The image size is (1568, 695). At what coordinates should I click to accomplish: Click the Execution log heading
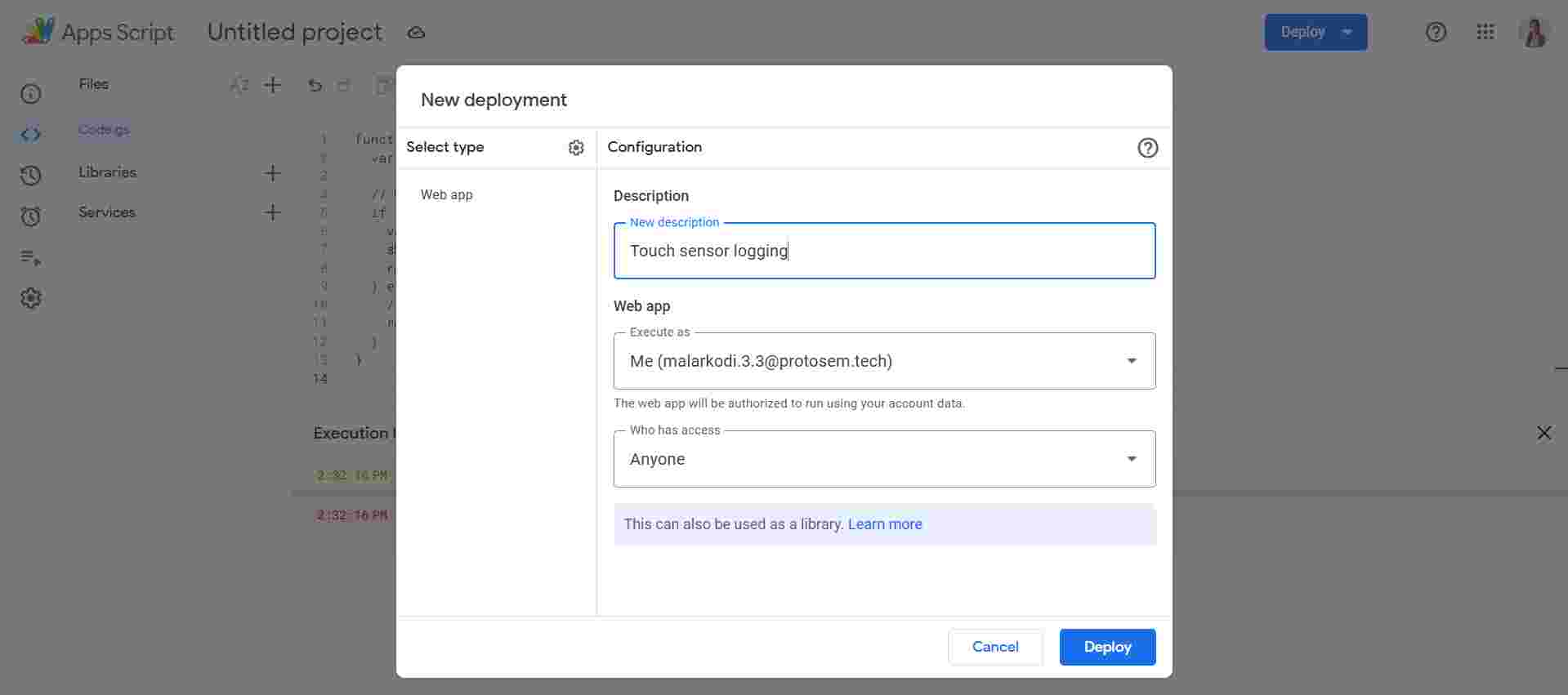coord(354,433)
